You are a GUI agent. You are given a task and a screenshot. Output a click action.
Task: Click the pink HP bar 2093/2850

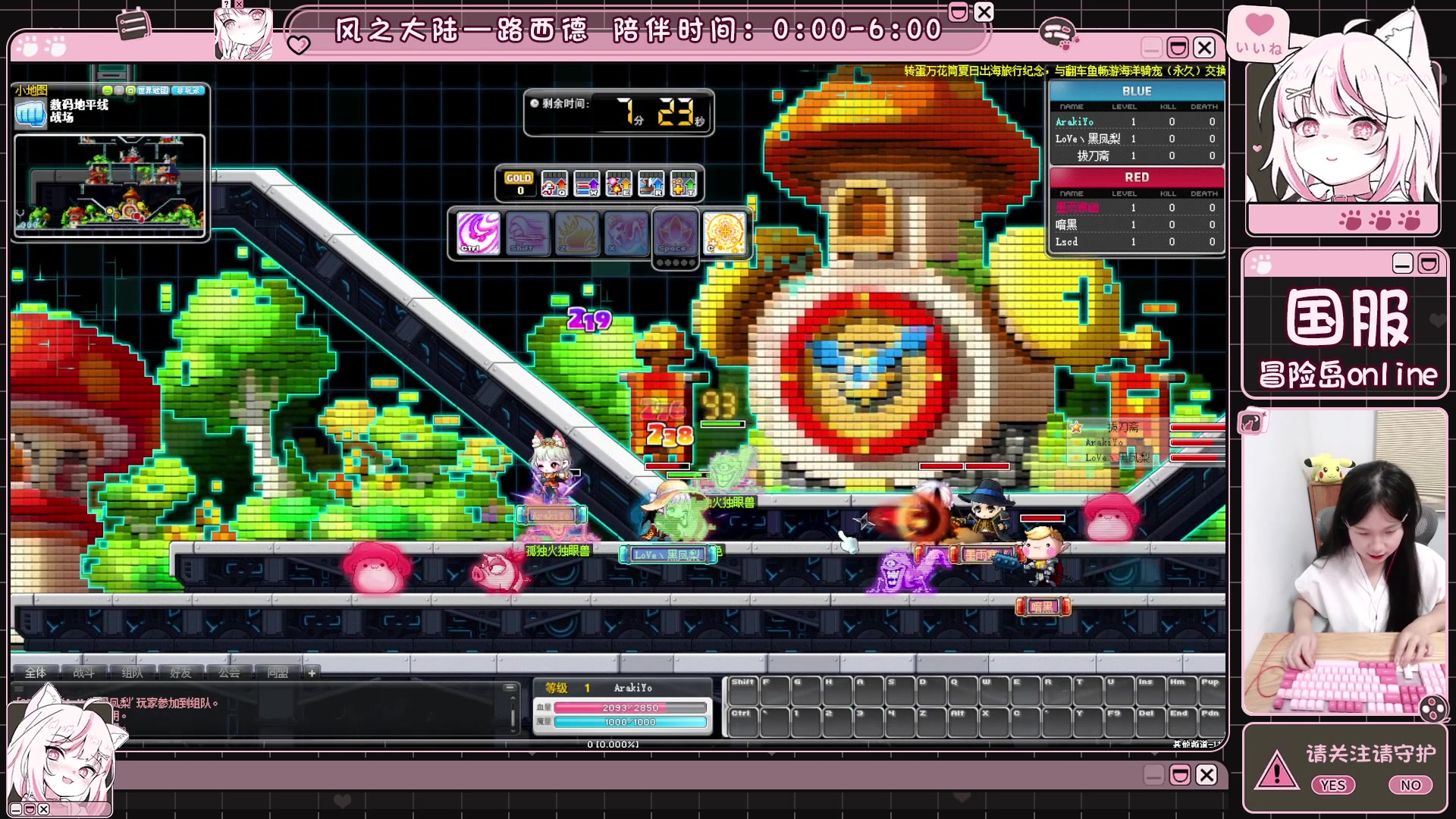(630, 708)
